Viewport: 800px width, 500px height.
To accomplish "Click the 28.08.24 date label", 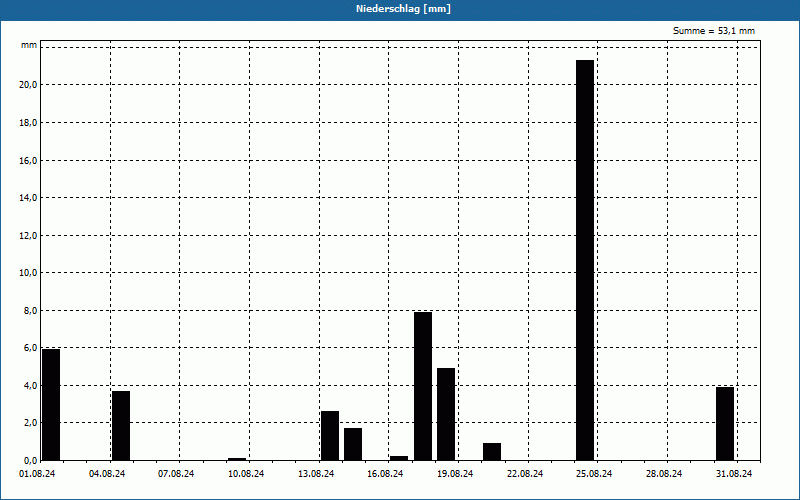I will pos(664,474).
